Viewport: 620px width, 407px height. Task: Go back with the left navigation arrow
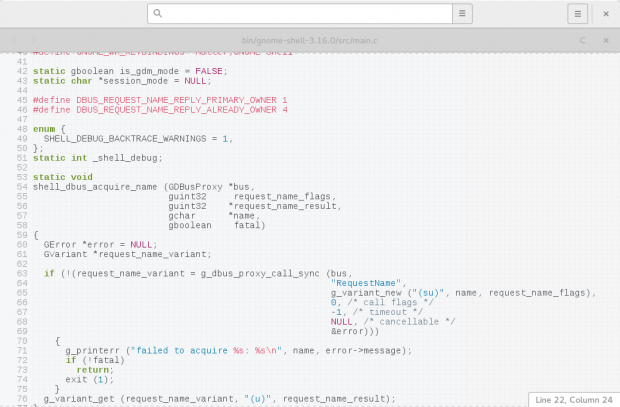point(15,40)
